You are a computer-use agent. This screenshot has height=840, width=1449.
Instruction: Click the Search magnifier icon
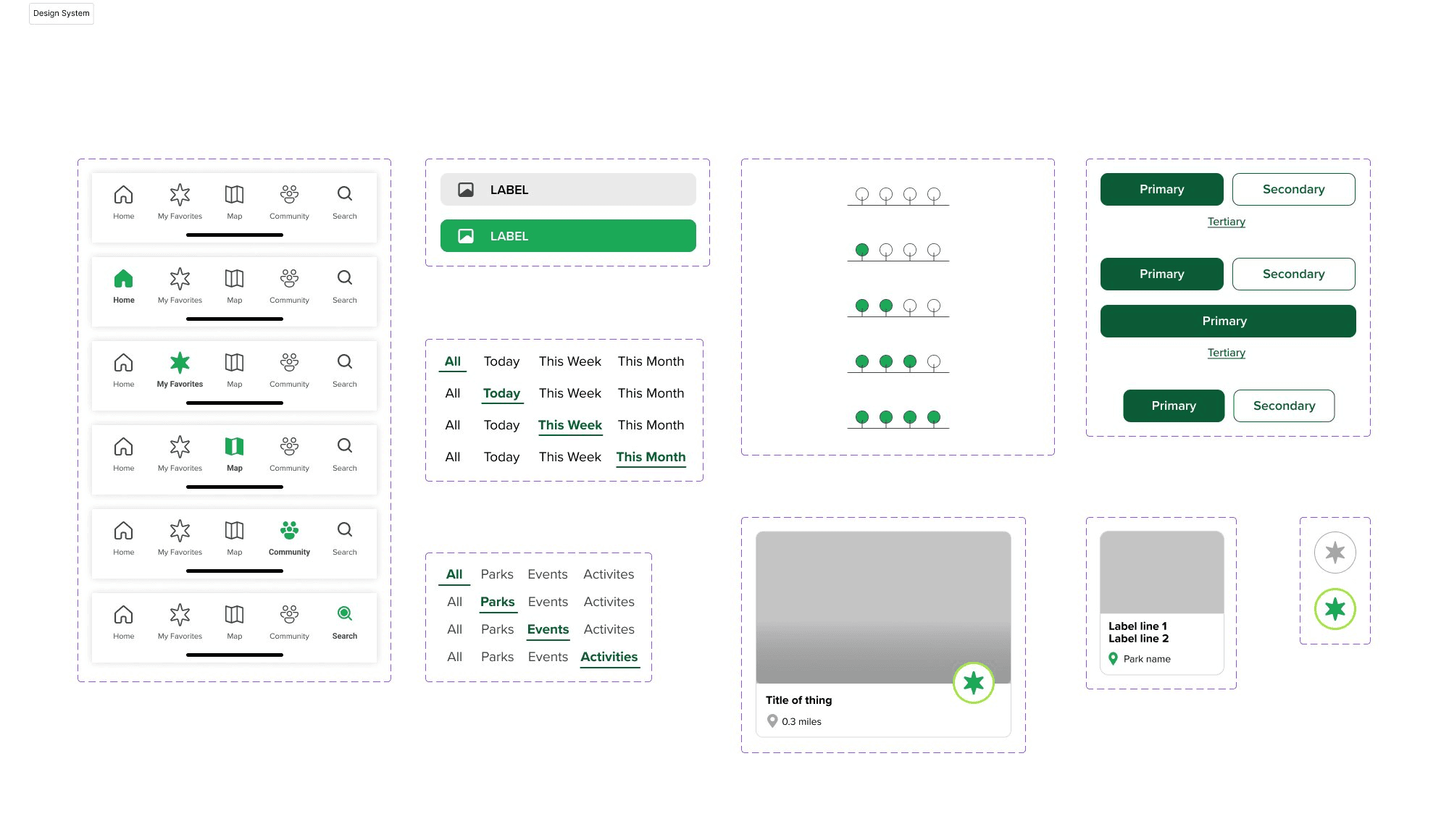tap(344, 194)
